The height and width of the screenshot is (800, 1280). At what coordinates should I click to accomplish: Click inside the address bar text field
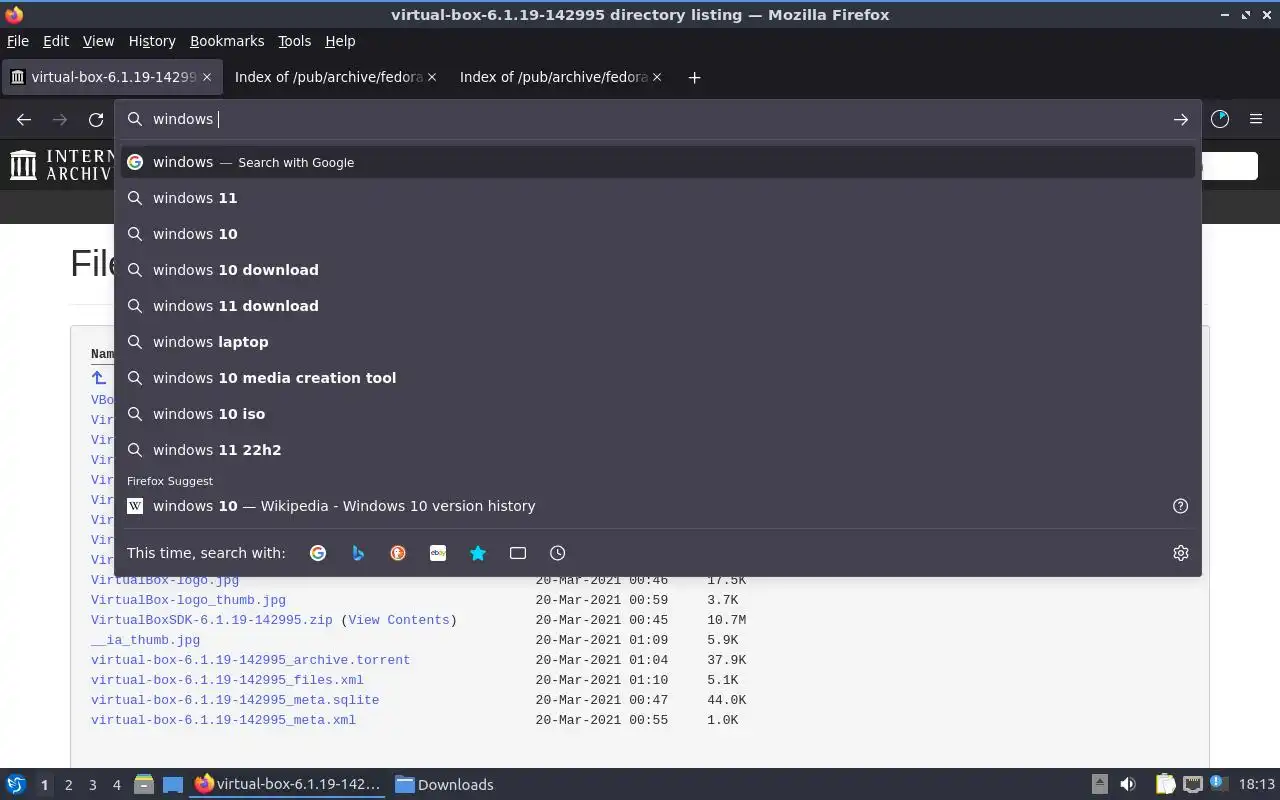[x=658, y=119]
